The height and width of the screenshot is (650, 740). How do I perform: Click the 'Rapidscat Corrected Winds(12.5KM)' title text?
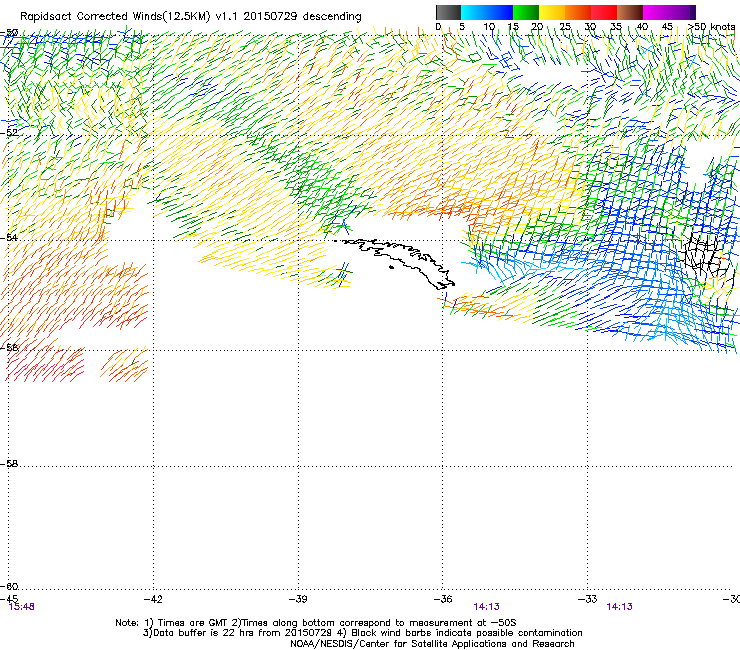click(115, 17)
